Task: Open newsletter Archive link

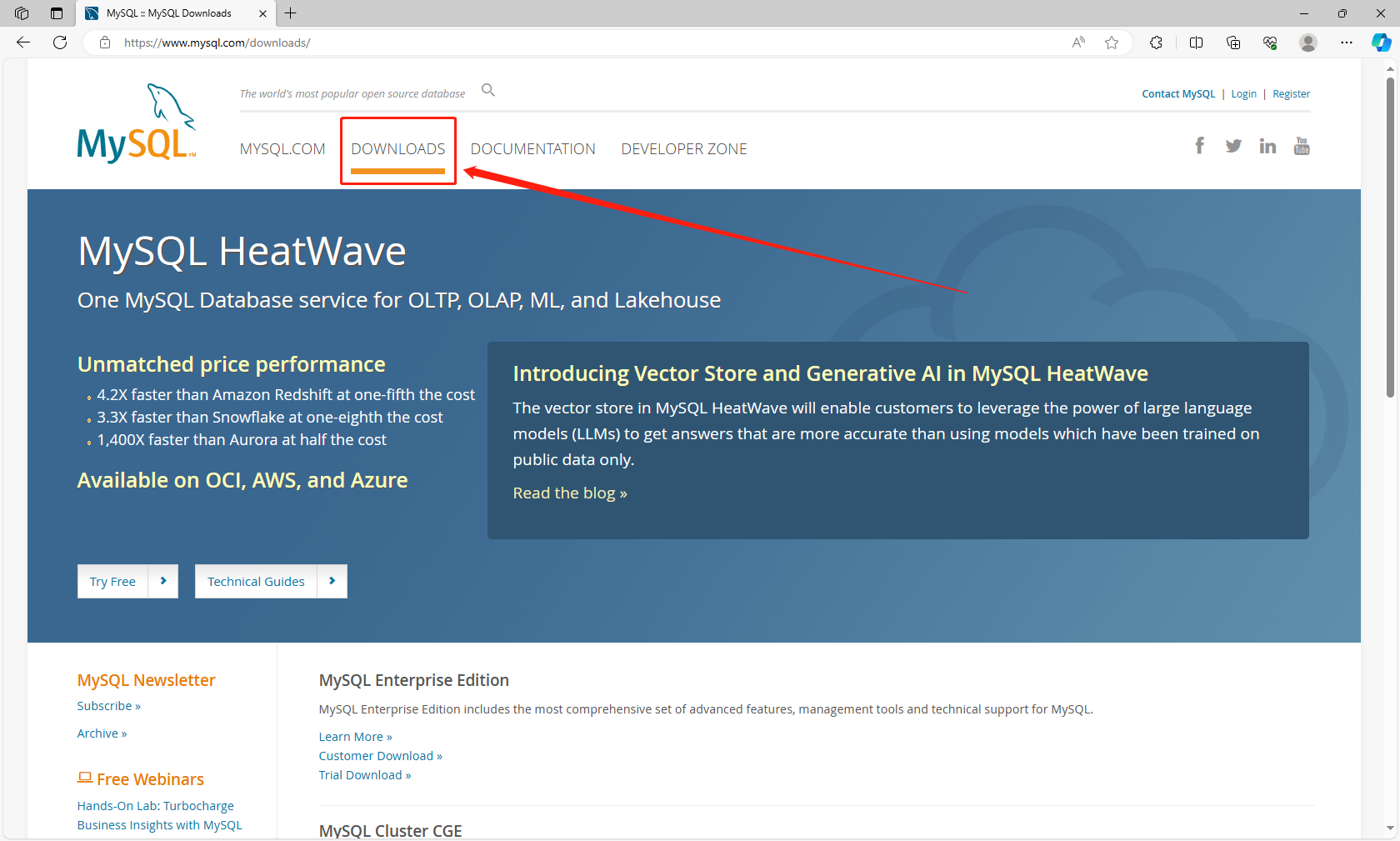Action: point(102,733)
